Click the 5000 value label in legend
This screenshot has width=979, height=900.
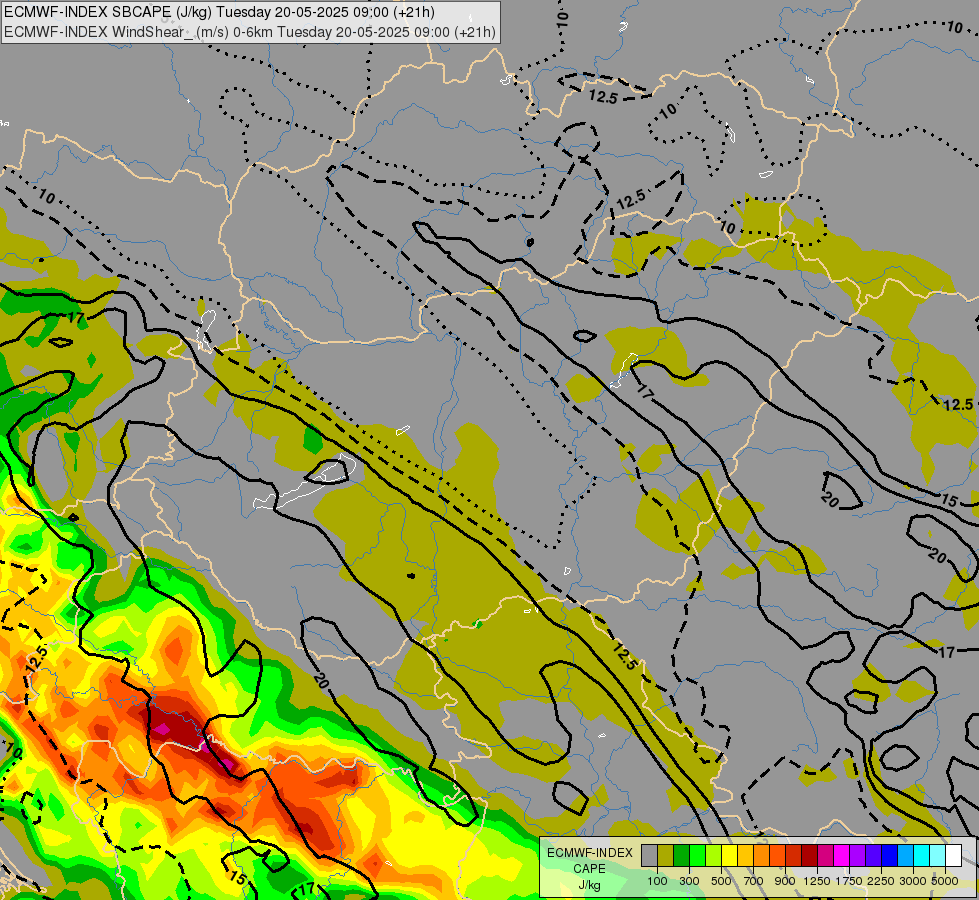[945, 881]
